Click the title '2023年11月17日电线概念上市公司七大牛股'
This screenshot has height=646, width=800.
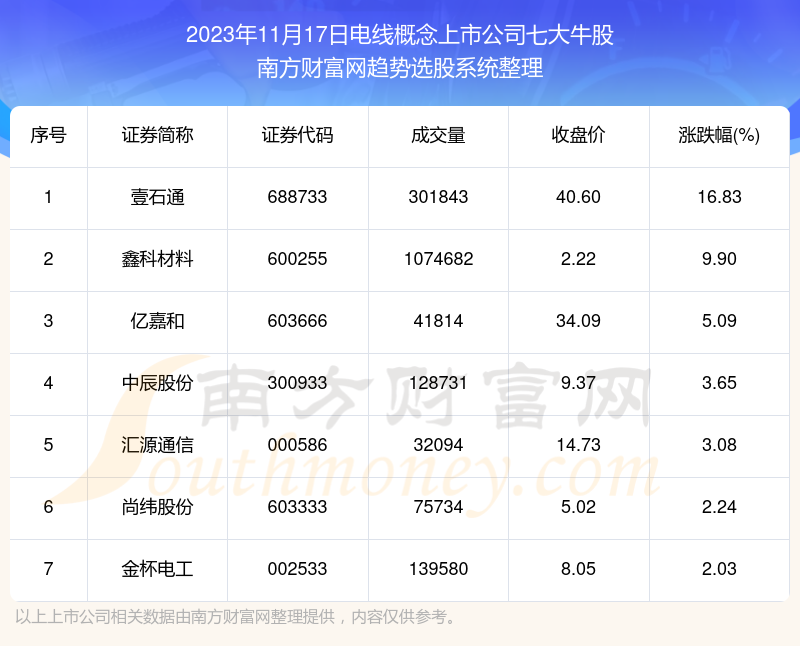click(399, 35)
